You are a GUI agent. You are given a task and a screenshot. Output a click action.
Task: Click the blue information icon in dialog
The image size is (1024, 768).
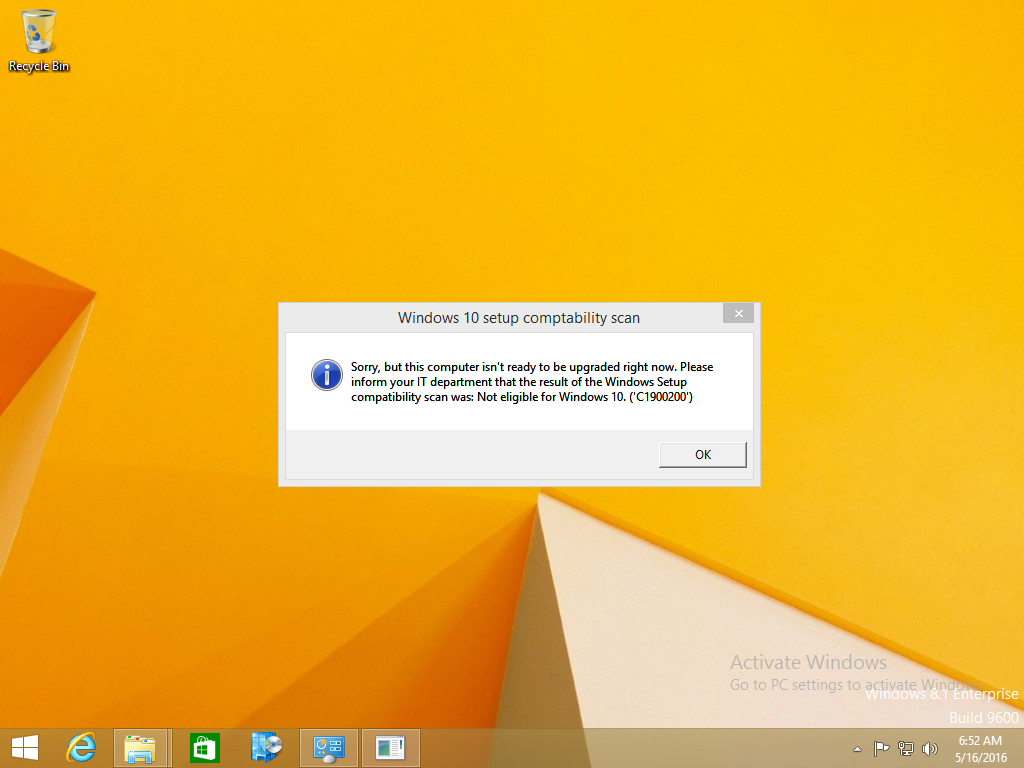(x=327, y=375)
